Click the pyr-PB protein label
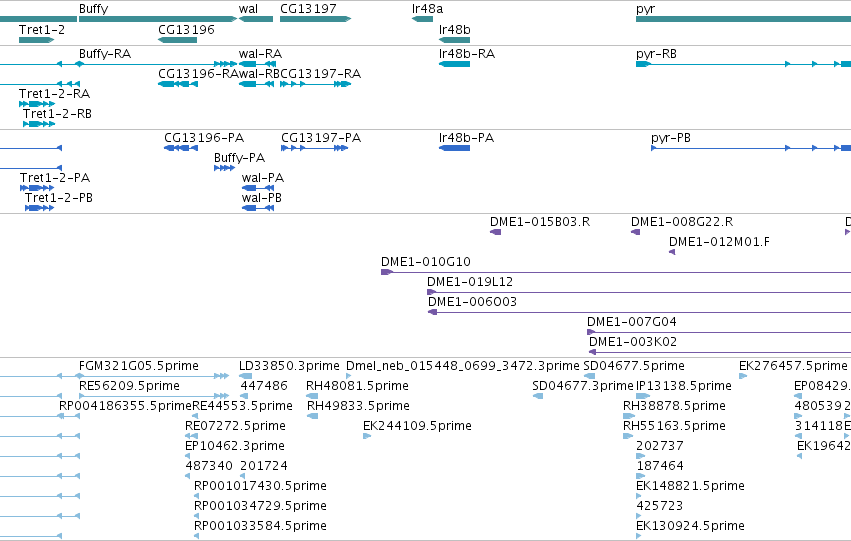 (671, 138)
